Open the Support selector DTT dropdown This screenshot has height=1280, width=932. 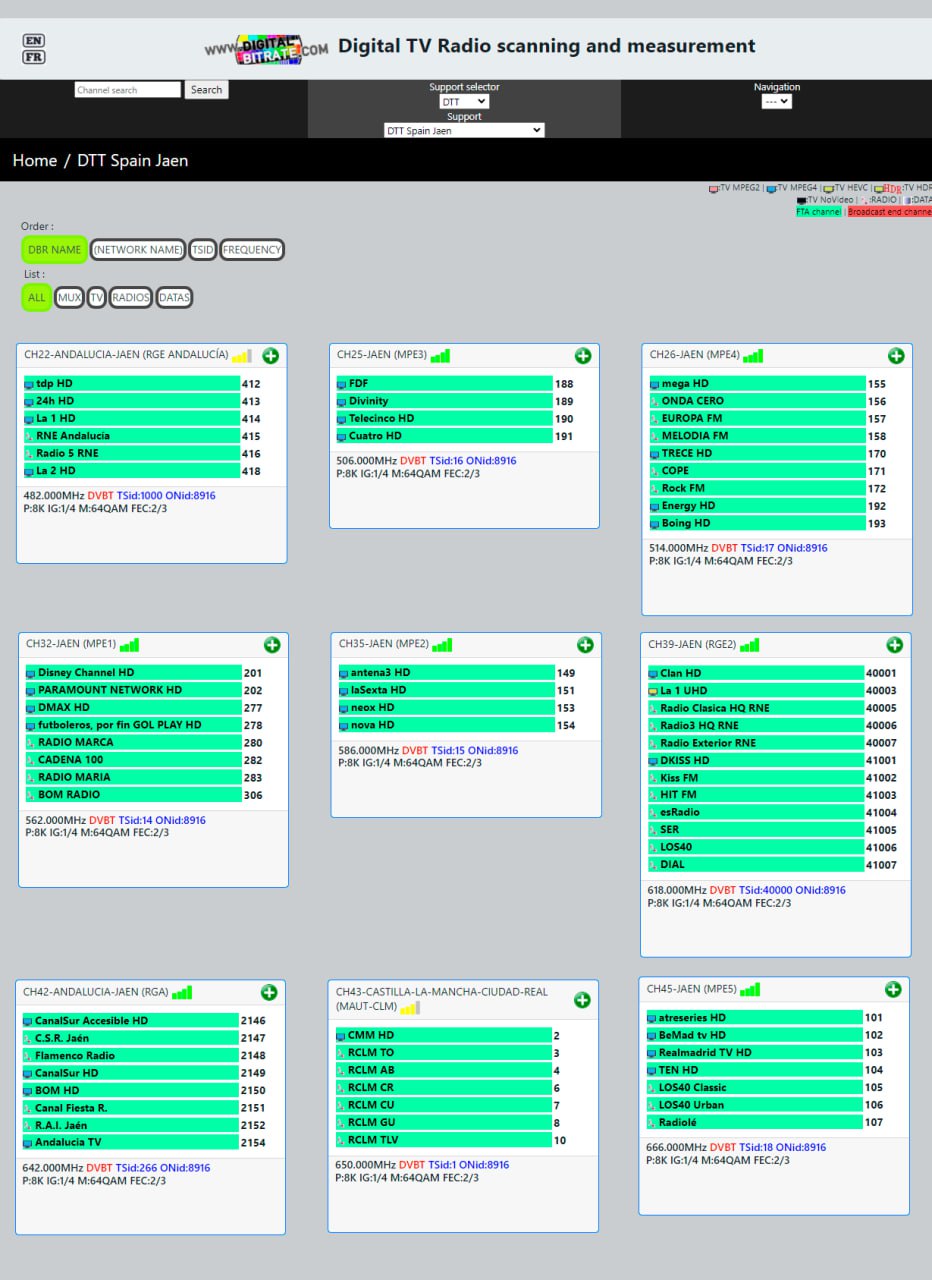coord(464,102)
